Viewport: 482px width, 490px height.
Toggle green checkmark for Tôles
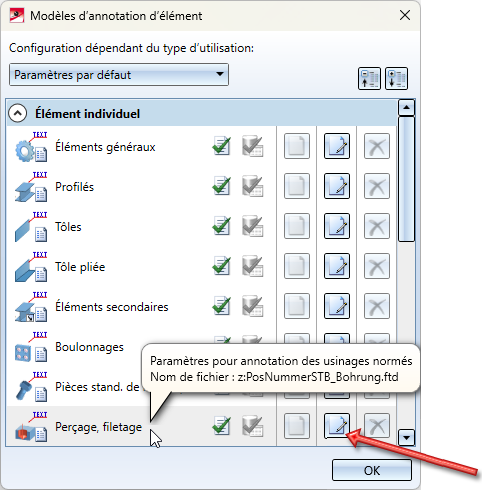(222, 226)
